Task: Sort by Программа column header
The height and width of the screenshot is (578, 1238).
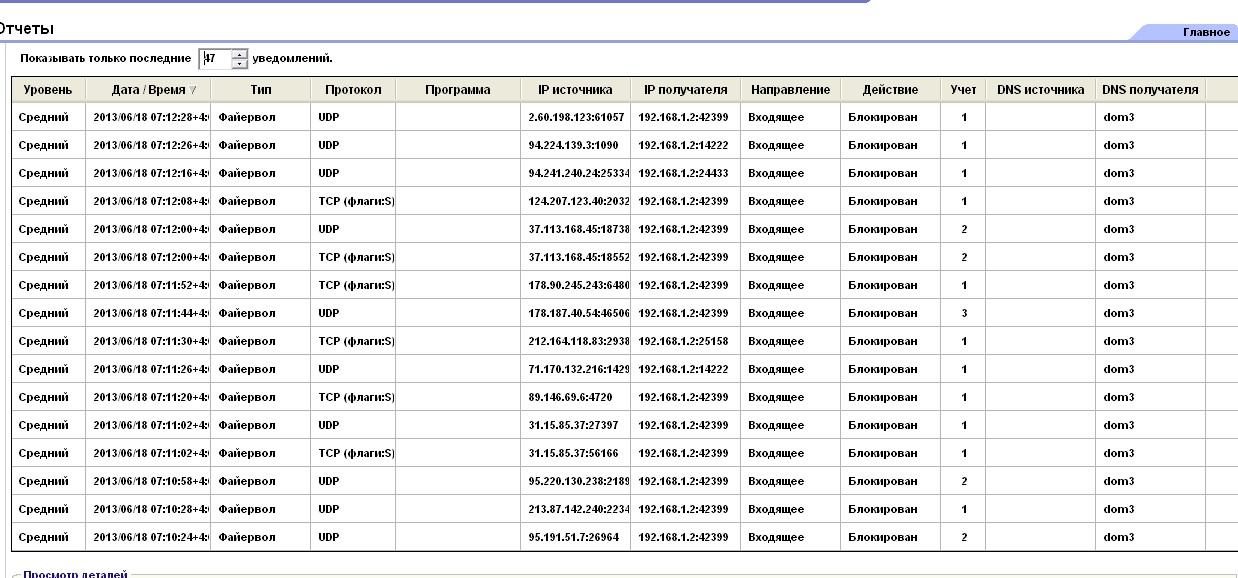Action: [458, 90]
